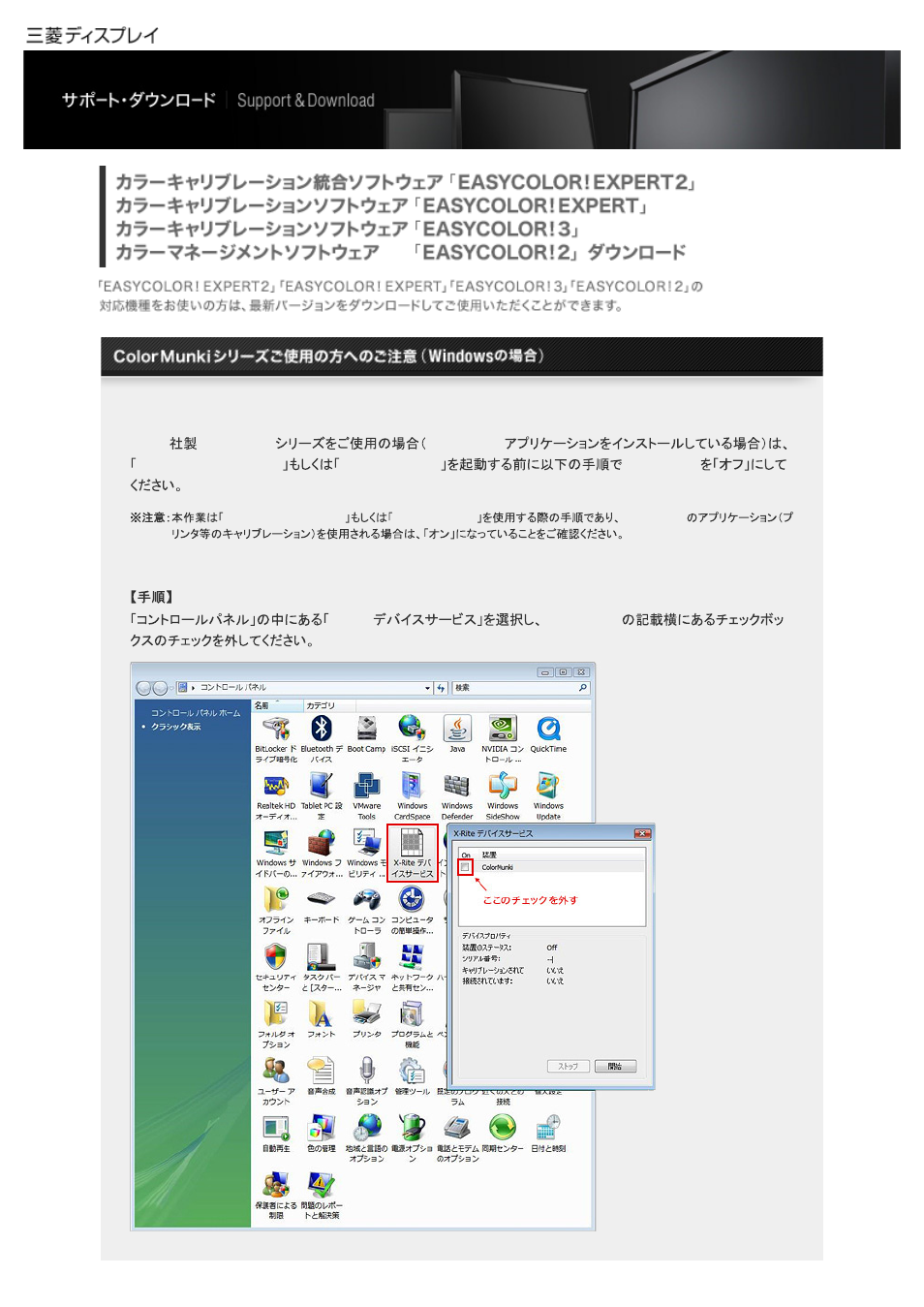The image size is (924, 1307).
Task: Open the Device Manager icon
Action: point(366,968)
